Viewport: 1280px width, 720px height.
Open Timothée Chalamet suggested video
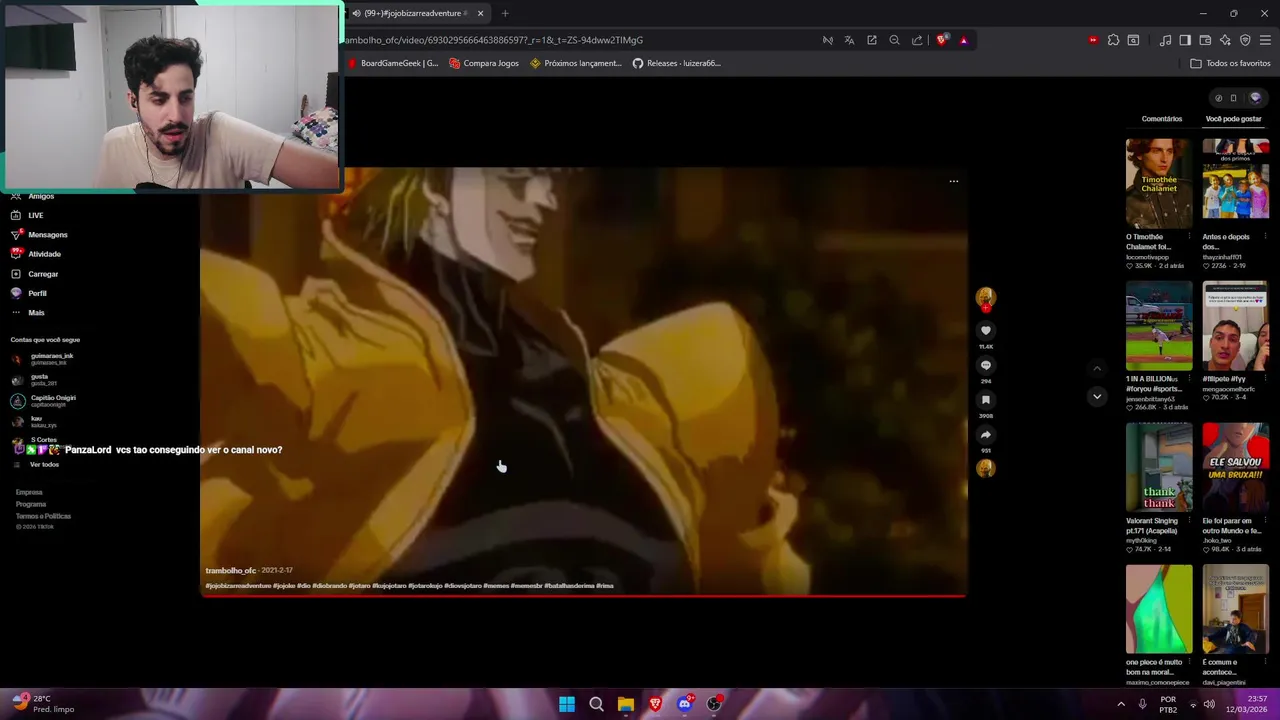coord(1159,184)
